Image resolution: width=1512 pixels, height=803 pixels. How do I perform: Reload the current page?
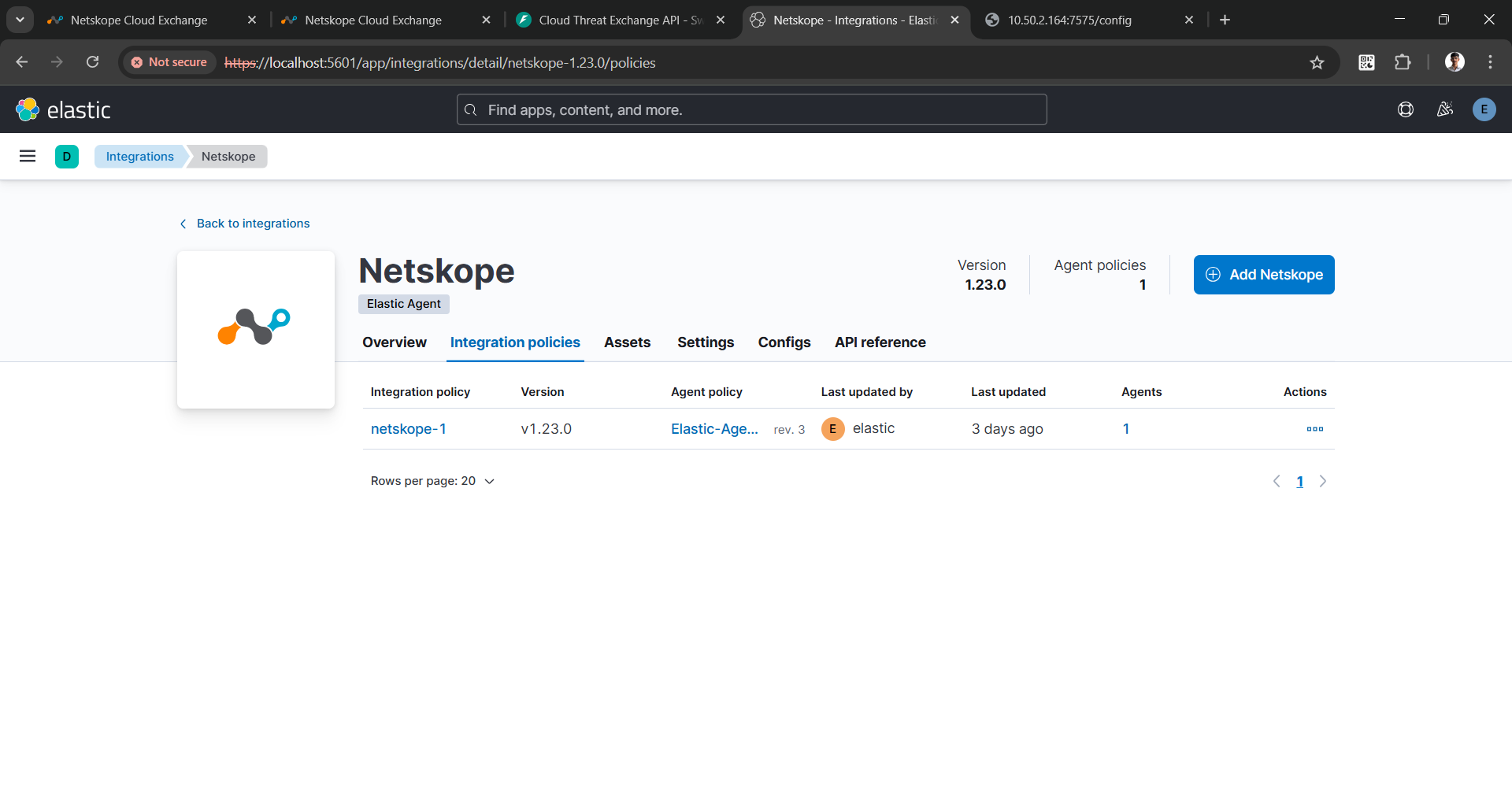93,62
